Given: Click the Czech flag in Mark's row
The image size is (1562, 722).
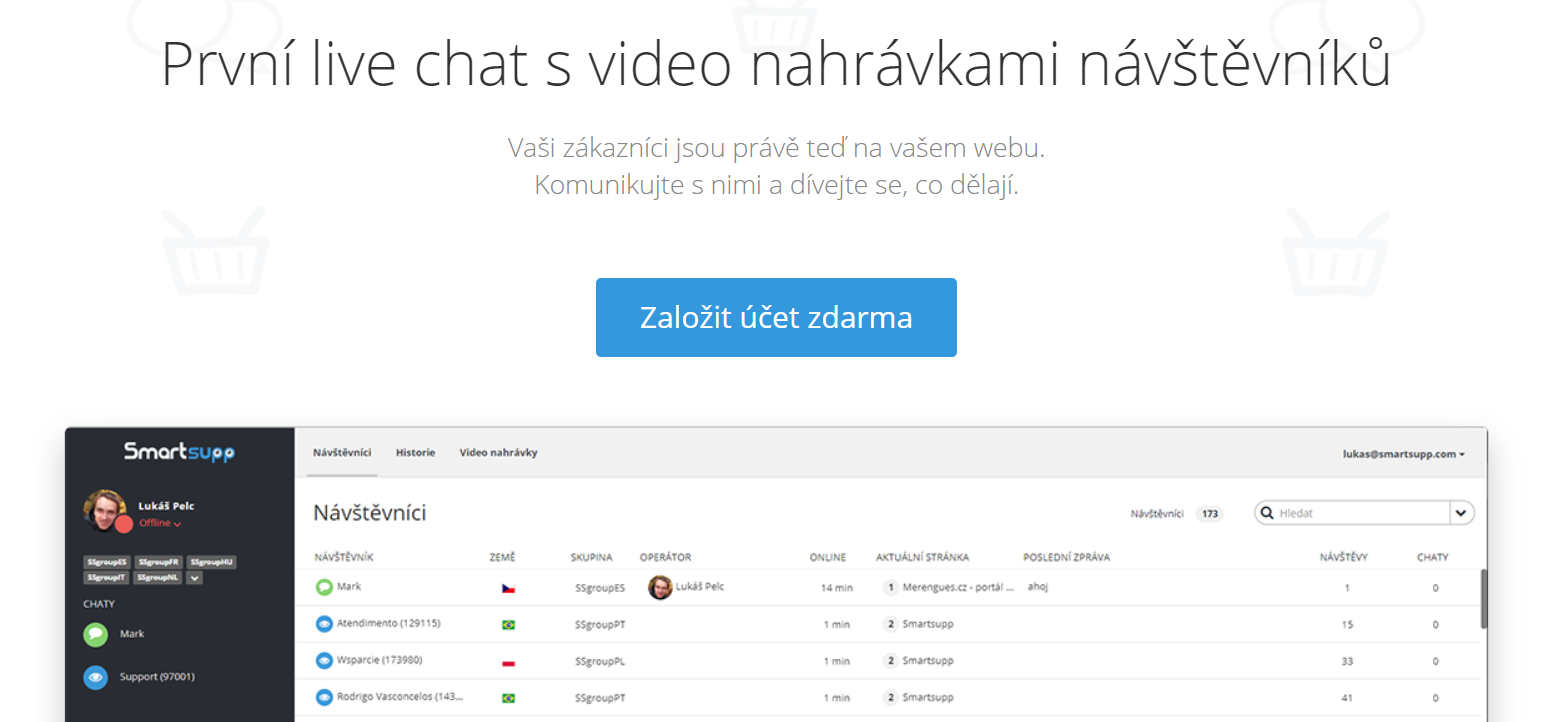Looking at the screenshot, I should coord(508,588).
